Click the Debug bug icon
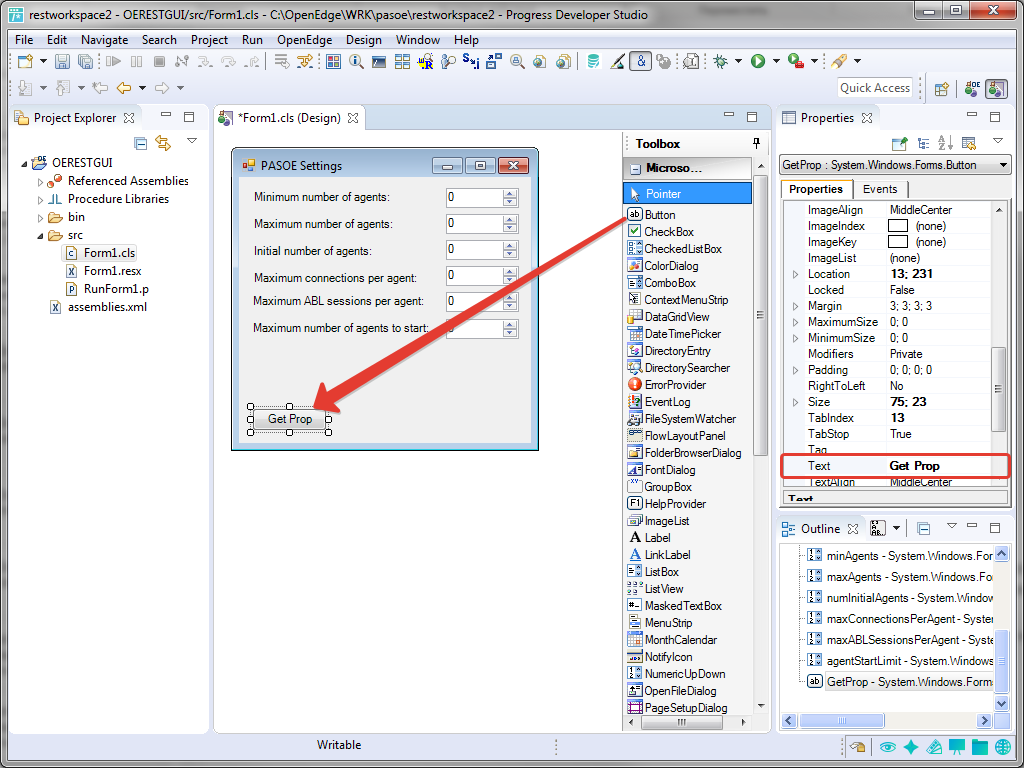 click(x=720, y=61)
